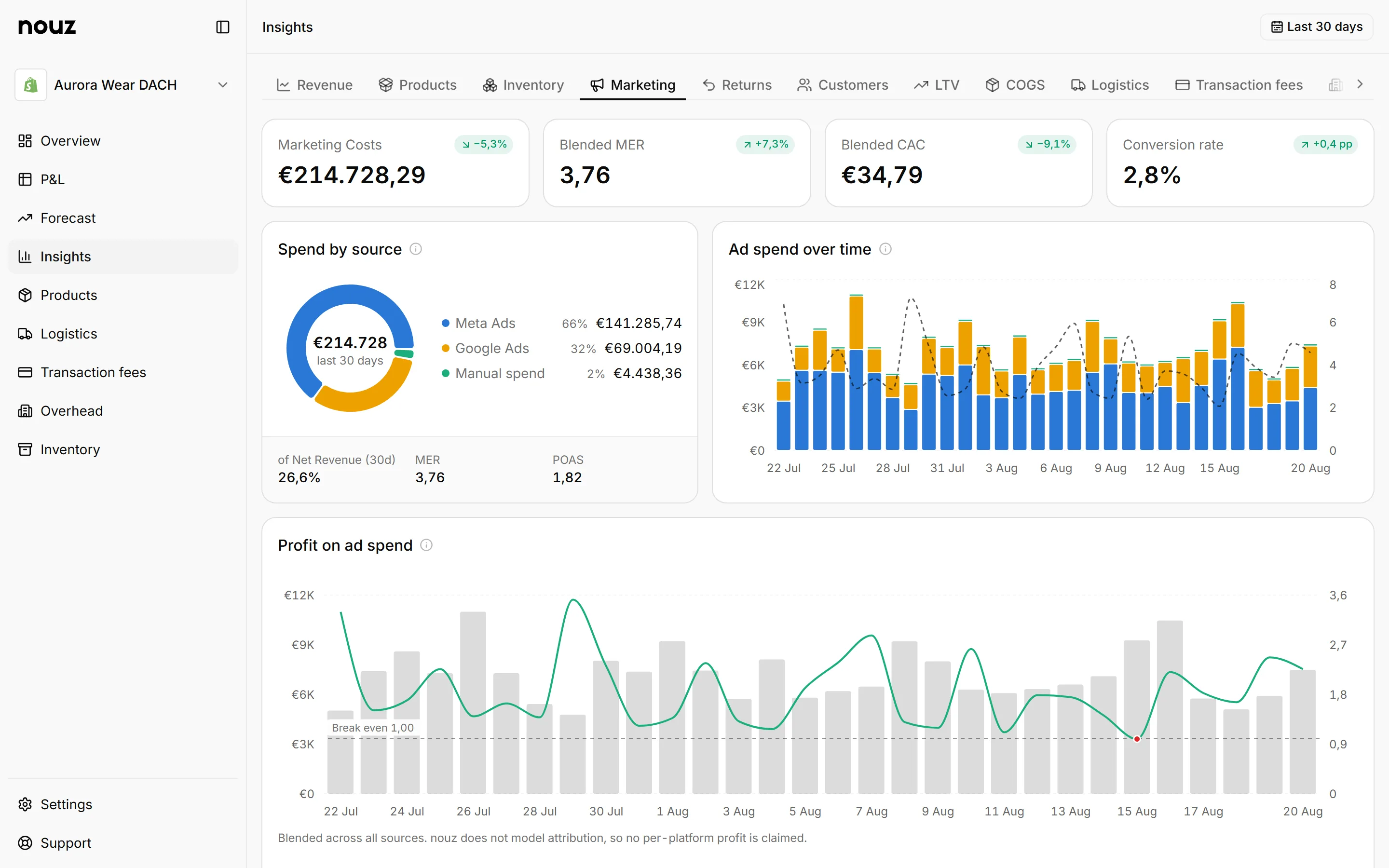This screenshot has height=868, width=1389.
Task: Click the Marketing Costs -5,3% change badge
Action: point(484,144)
